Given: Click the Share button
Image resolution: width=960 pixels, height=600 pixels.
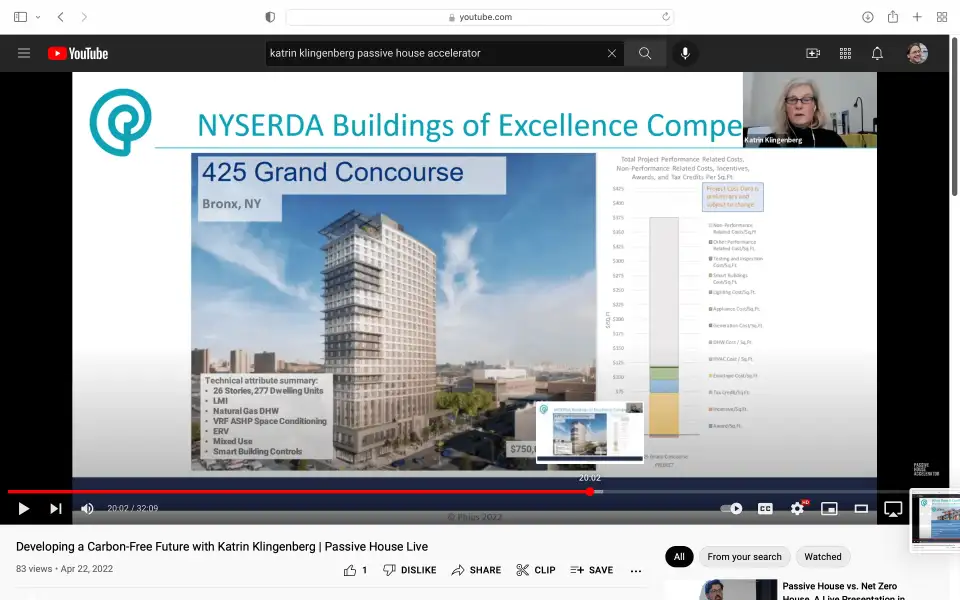Looking at the screenshot, I should click(476, 570).
